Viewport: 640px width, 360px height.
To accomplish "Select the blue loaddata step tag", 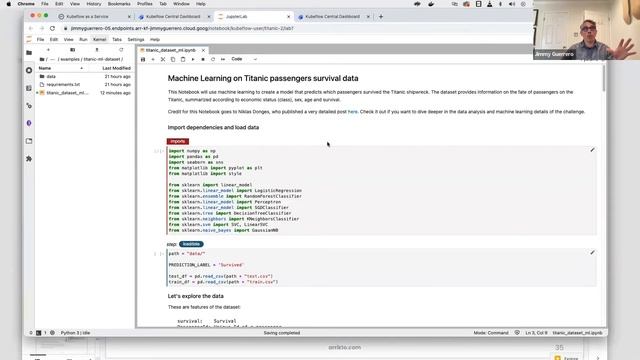I will (x=191, y=244).
